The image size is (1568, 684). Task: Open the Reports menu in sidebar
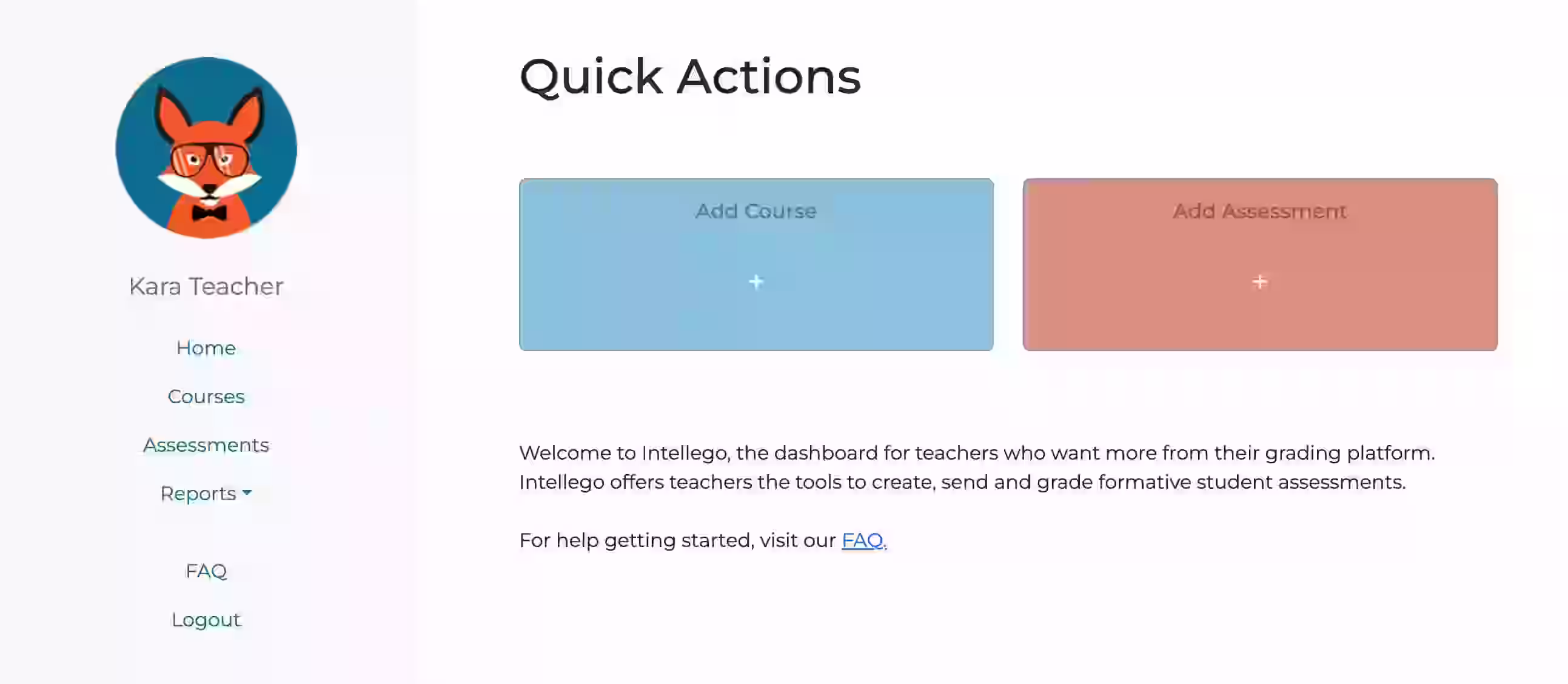[206, 494]
